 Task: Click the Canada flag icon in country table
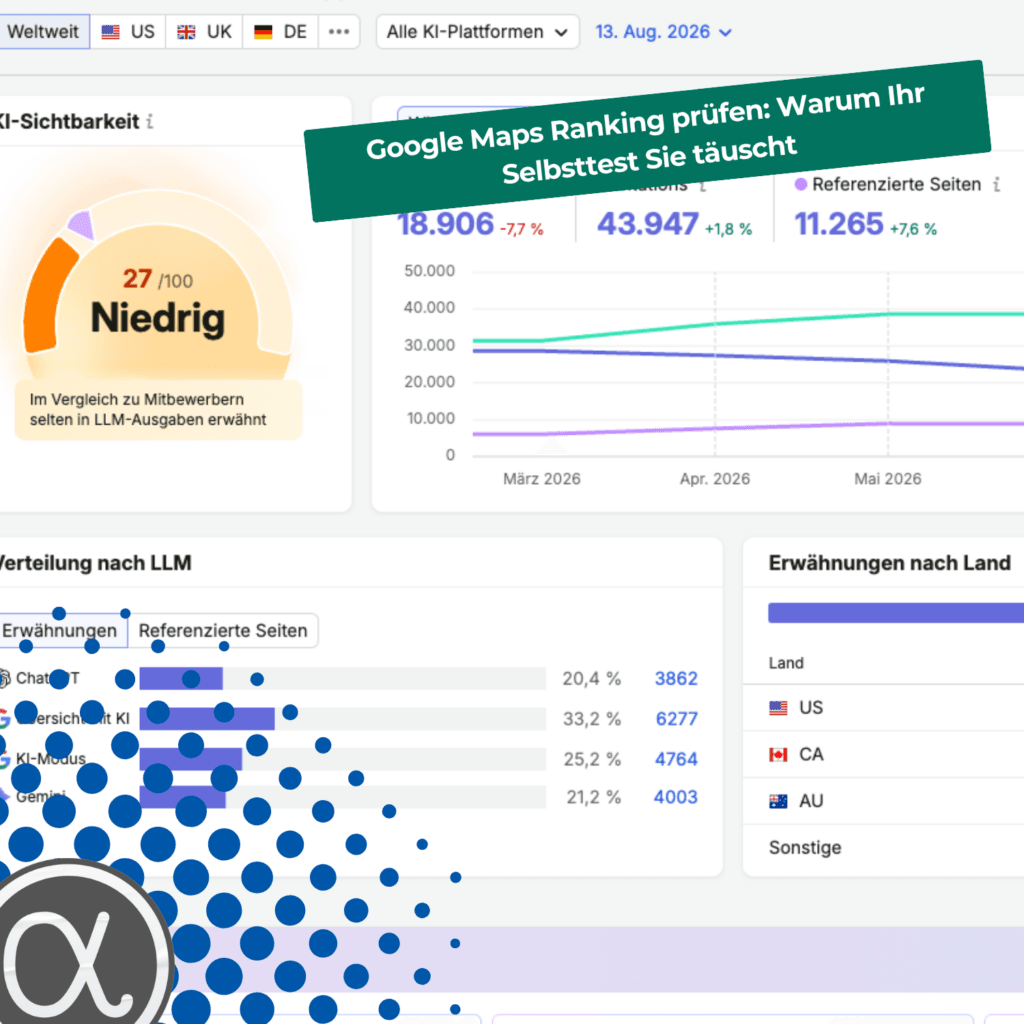coord(778,755)
